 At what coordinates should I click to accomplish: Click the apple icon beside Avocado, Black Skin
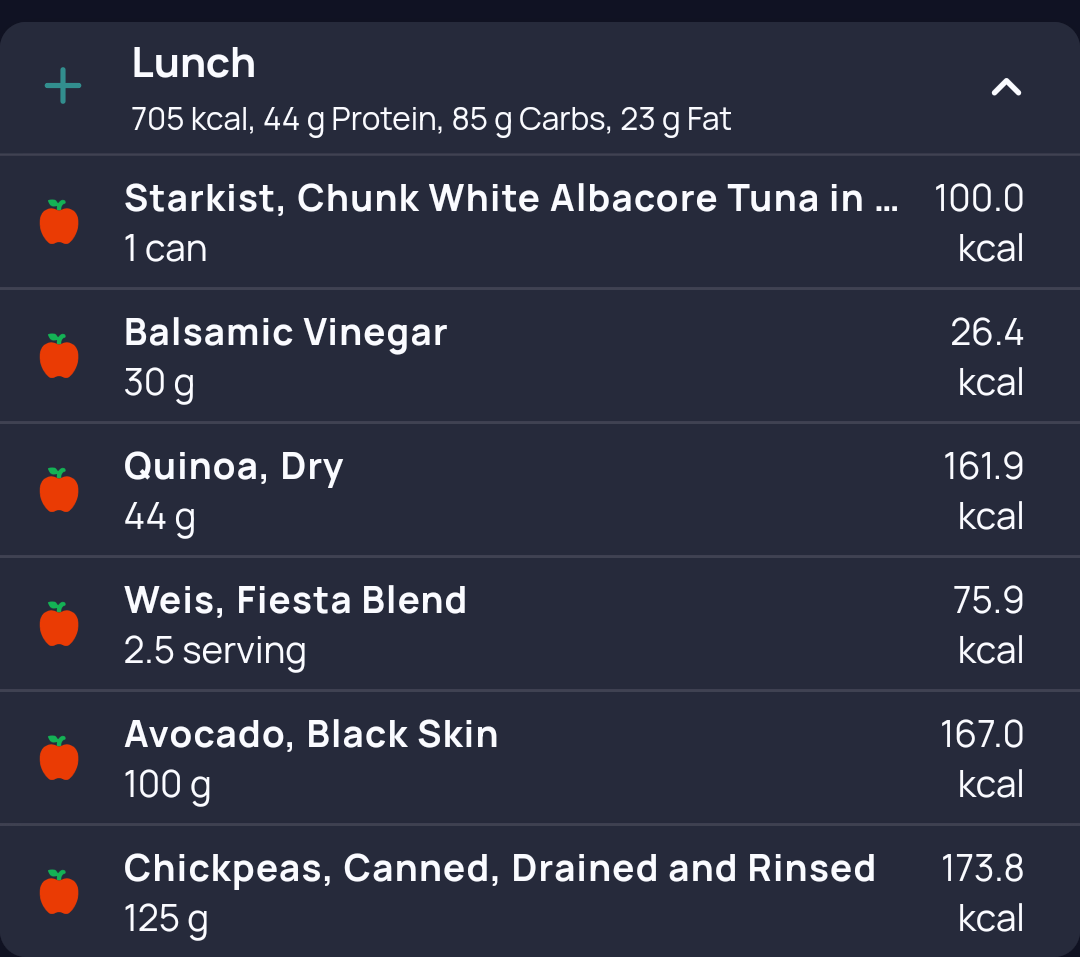point(59,758)
